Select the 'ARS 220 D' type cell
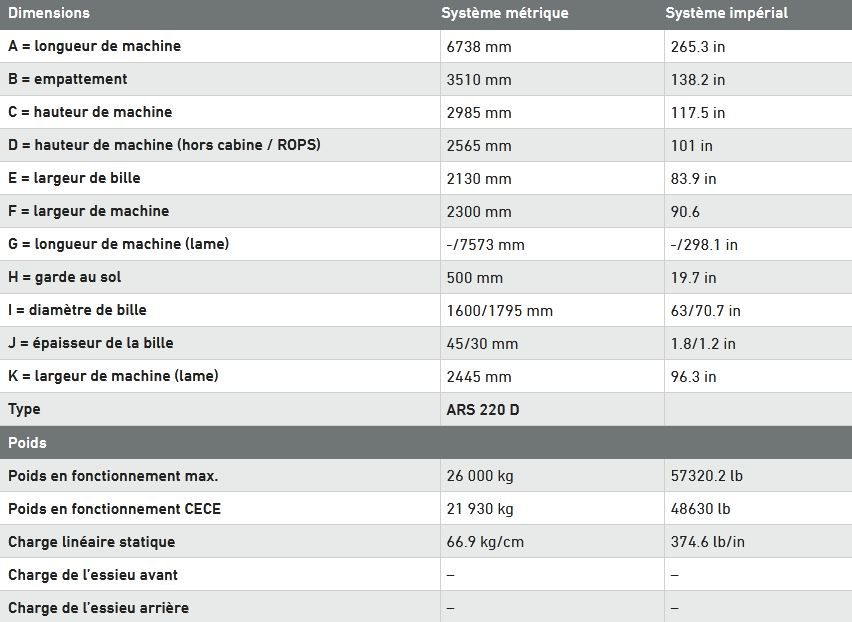 483,409
